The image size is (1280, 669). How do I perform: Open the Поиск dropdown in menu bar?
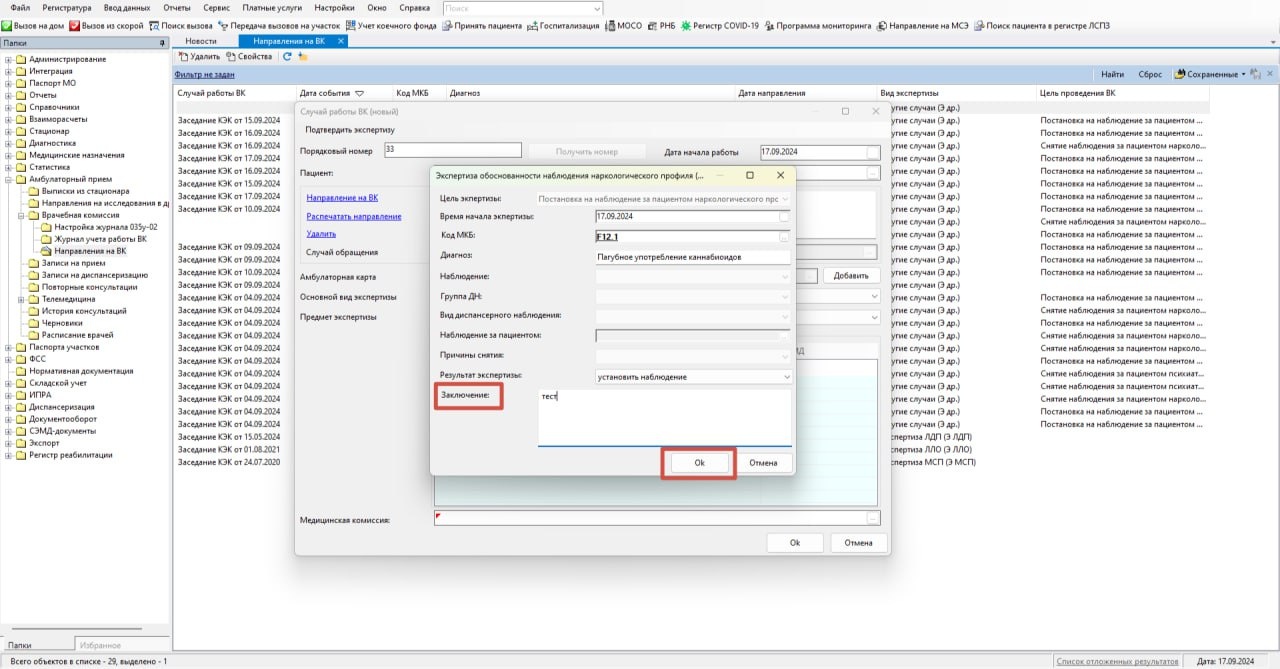tap(597, 8)
